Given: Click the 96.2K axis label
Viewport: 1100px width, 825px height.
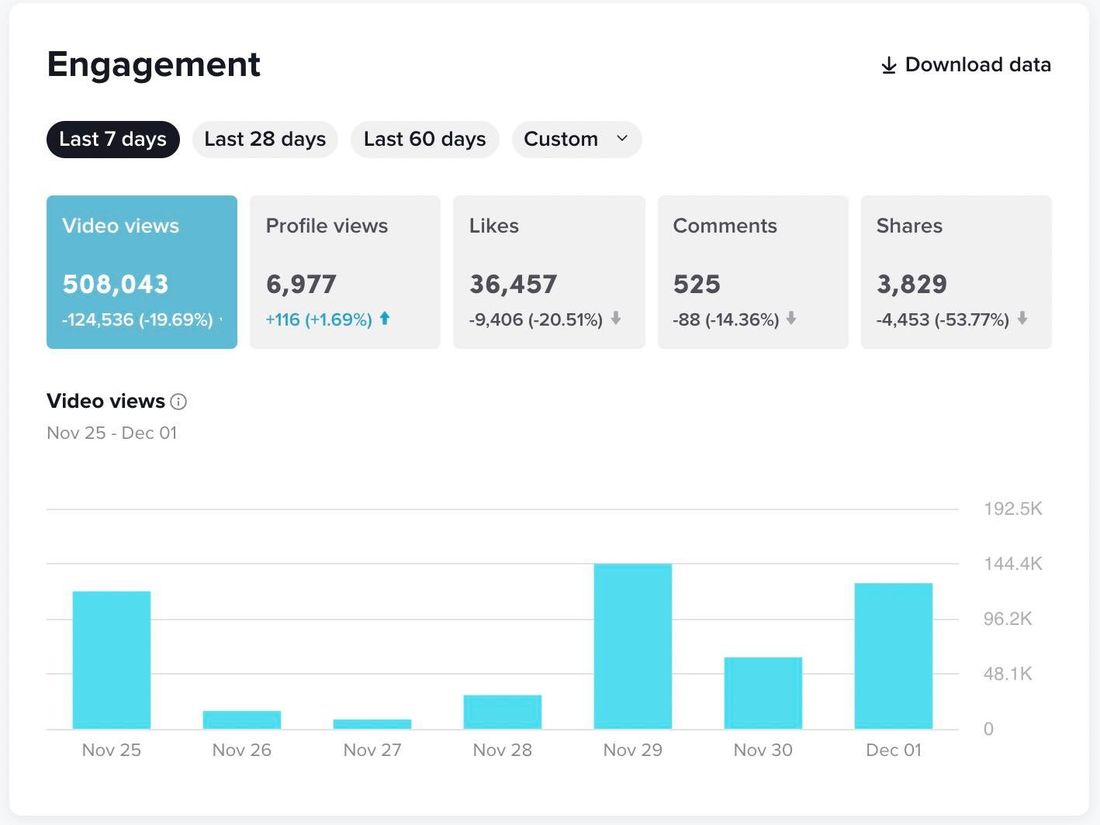Looking at the screenshot, I should [1007, 619].
